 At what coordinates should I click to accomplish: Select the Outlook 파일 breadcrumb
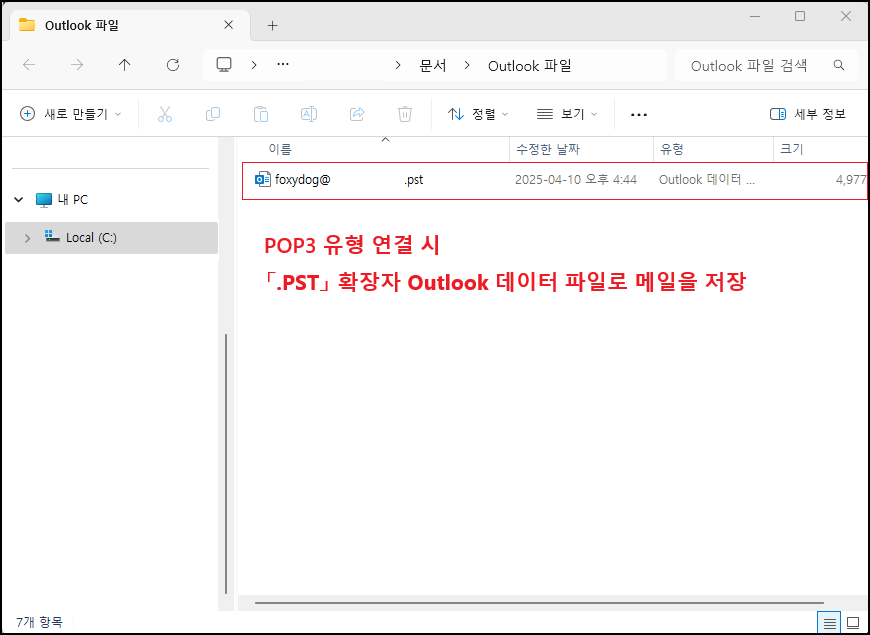(530, 66)
